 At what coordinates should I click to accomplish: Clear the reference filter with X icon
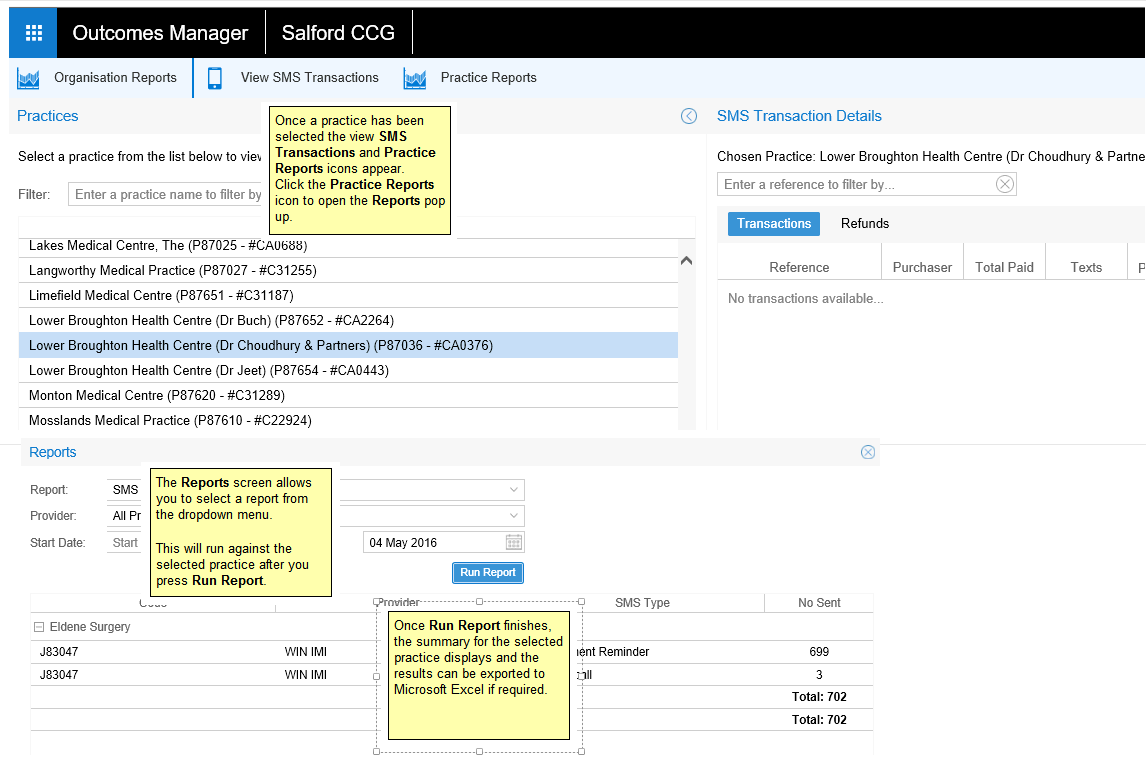tap(1004, 184)
